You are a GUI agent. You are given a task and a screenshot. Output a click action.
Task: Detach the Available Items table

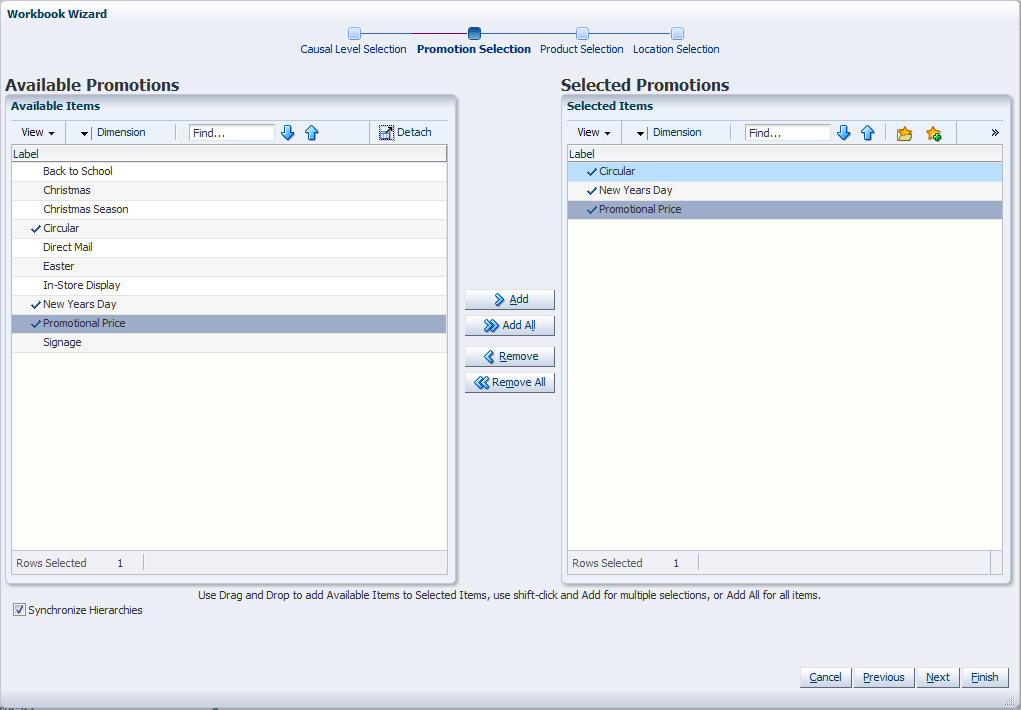(x=405, y=132)
